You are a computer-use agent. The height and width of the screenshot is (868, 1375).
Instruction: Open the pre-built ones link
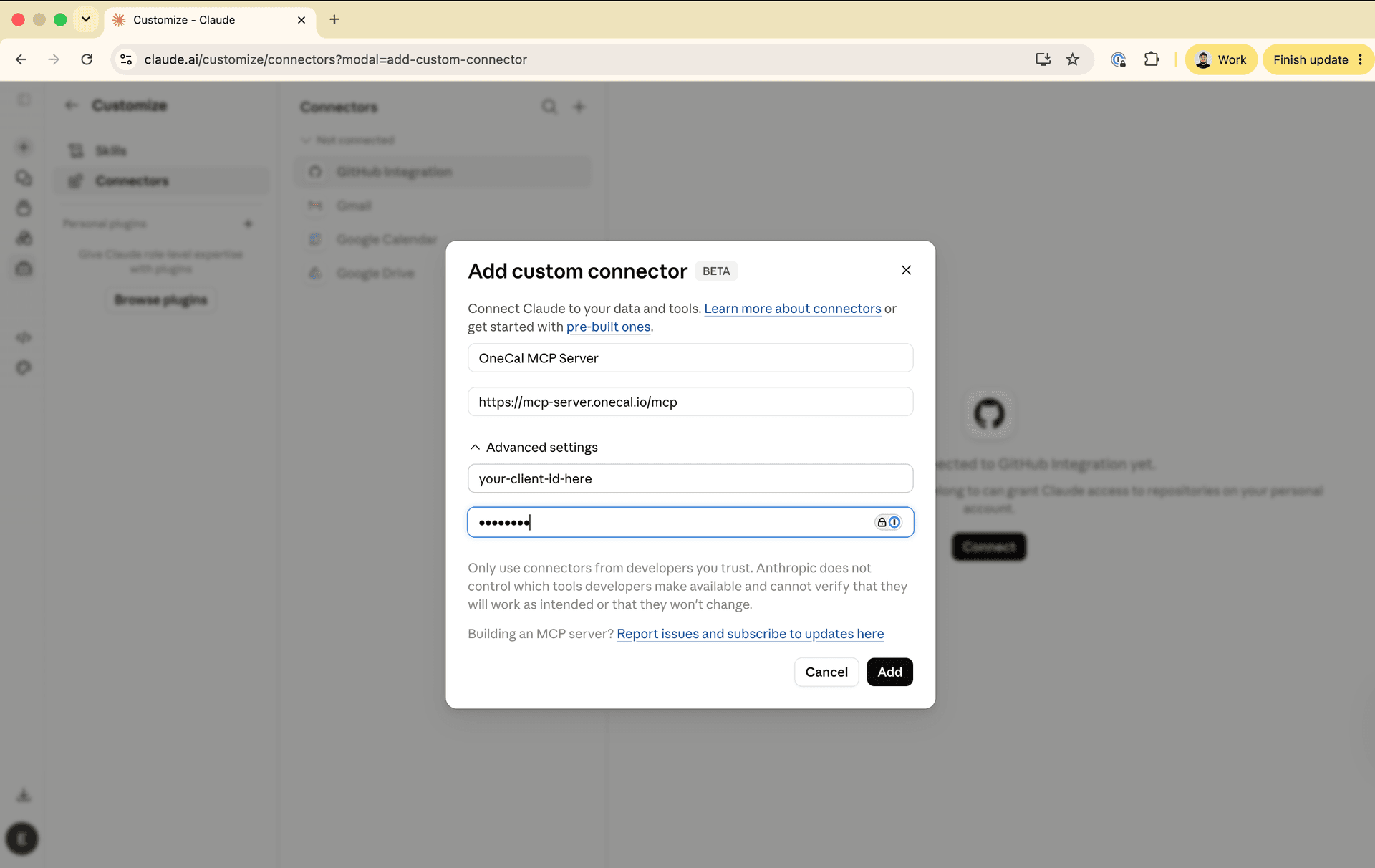[608, 327]
